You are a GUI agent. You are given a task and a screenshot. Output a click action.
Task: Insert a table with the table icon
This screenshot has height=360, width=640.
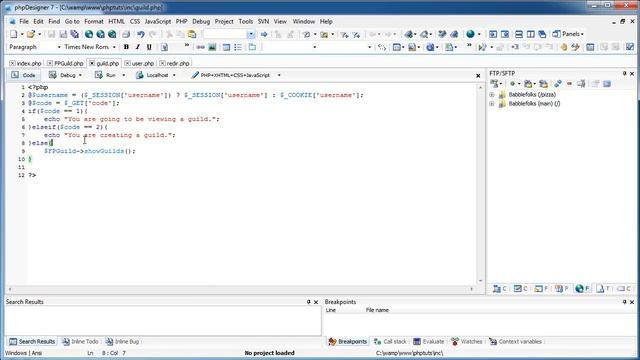[227, 47]
